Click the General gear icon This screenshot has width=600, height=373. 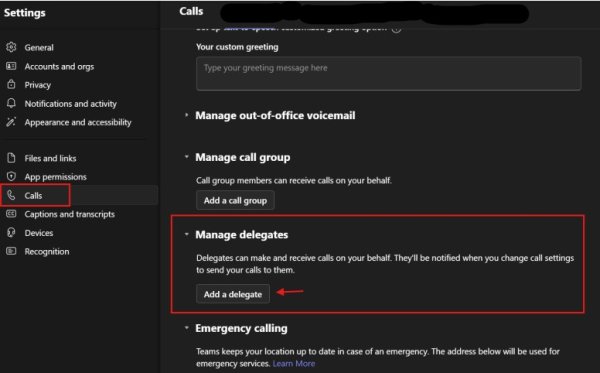coord(11,47)
